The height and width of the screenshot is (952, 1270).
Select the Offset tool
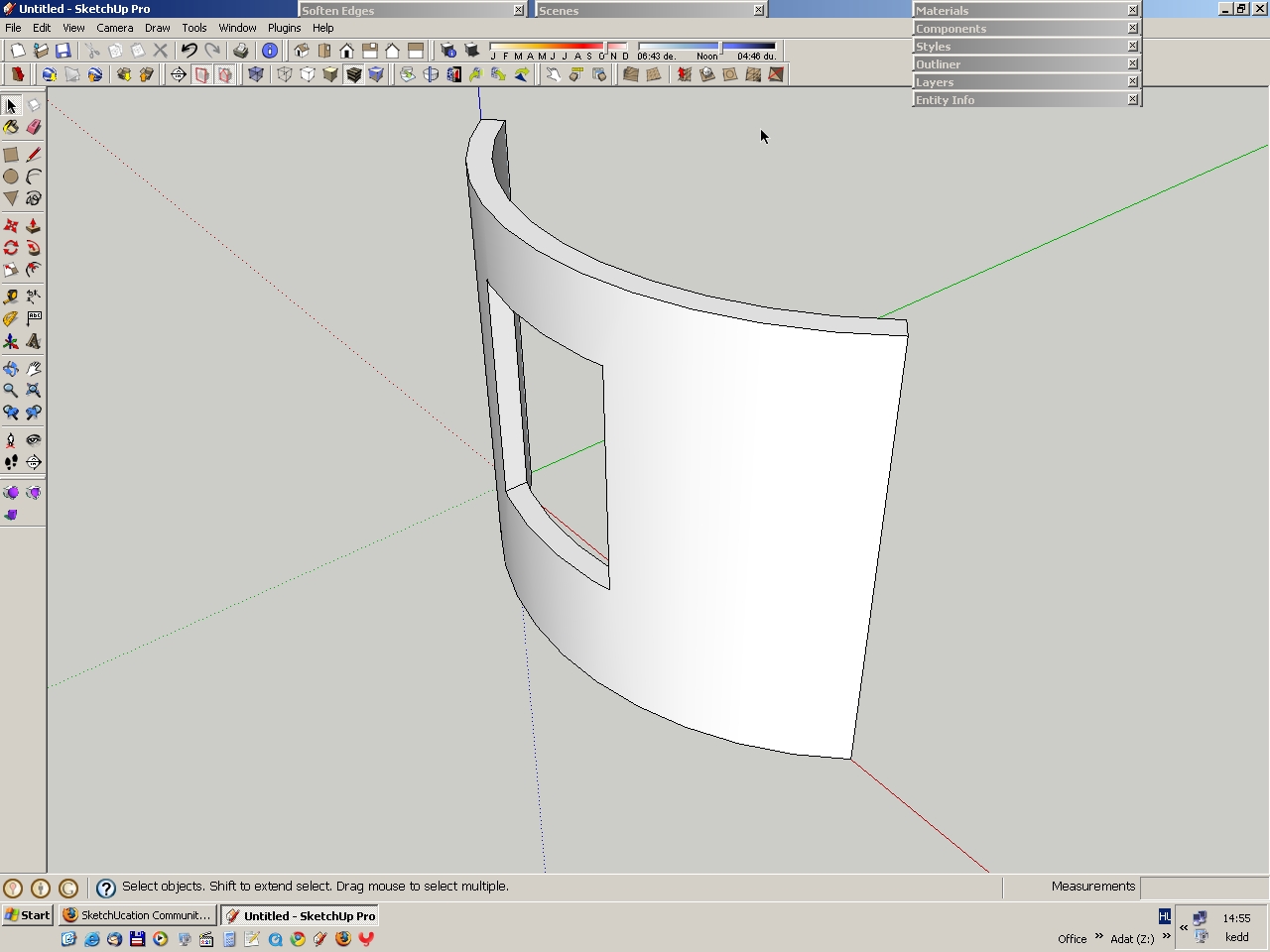(x=34, y=270)
